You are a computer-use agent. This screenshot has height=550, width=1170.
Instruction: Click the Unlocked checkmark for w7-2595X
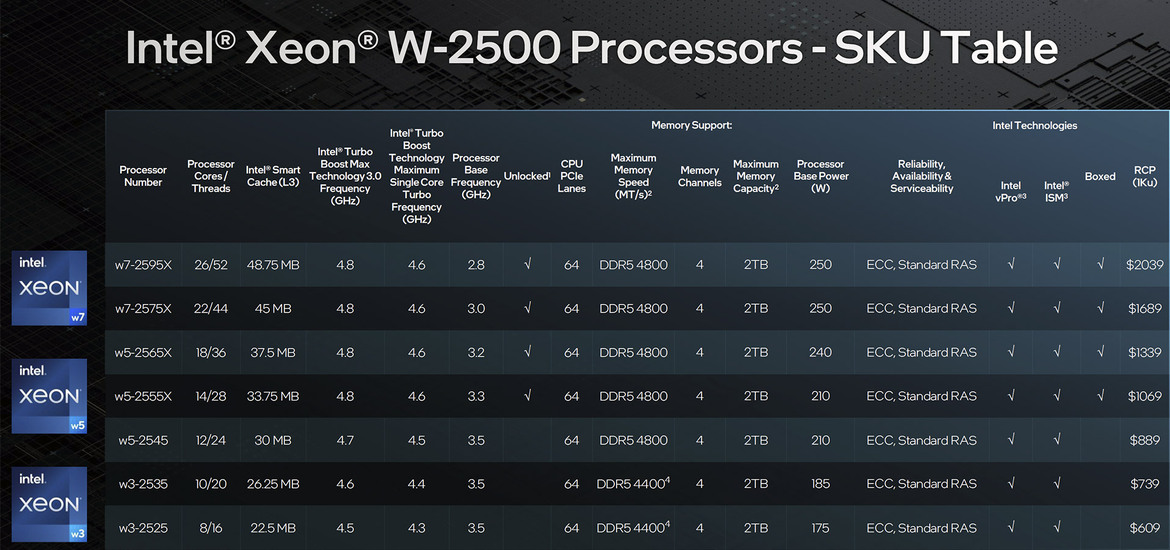pos(527,264)
